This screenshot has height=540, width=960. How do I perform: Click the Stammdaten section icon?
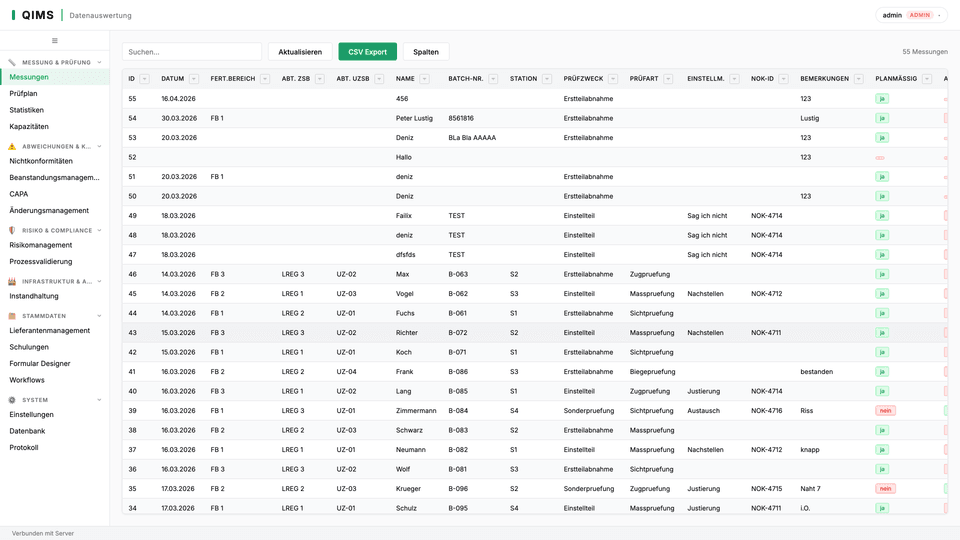[12, 316]
